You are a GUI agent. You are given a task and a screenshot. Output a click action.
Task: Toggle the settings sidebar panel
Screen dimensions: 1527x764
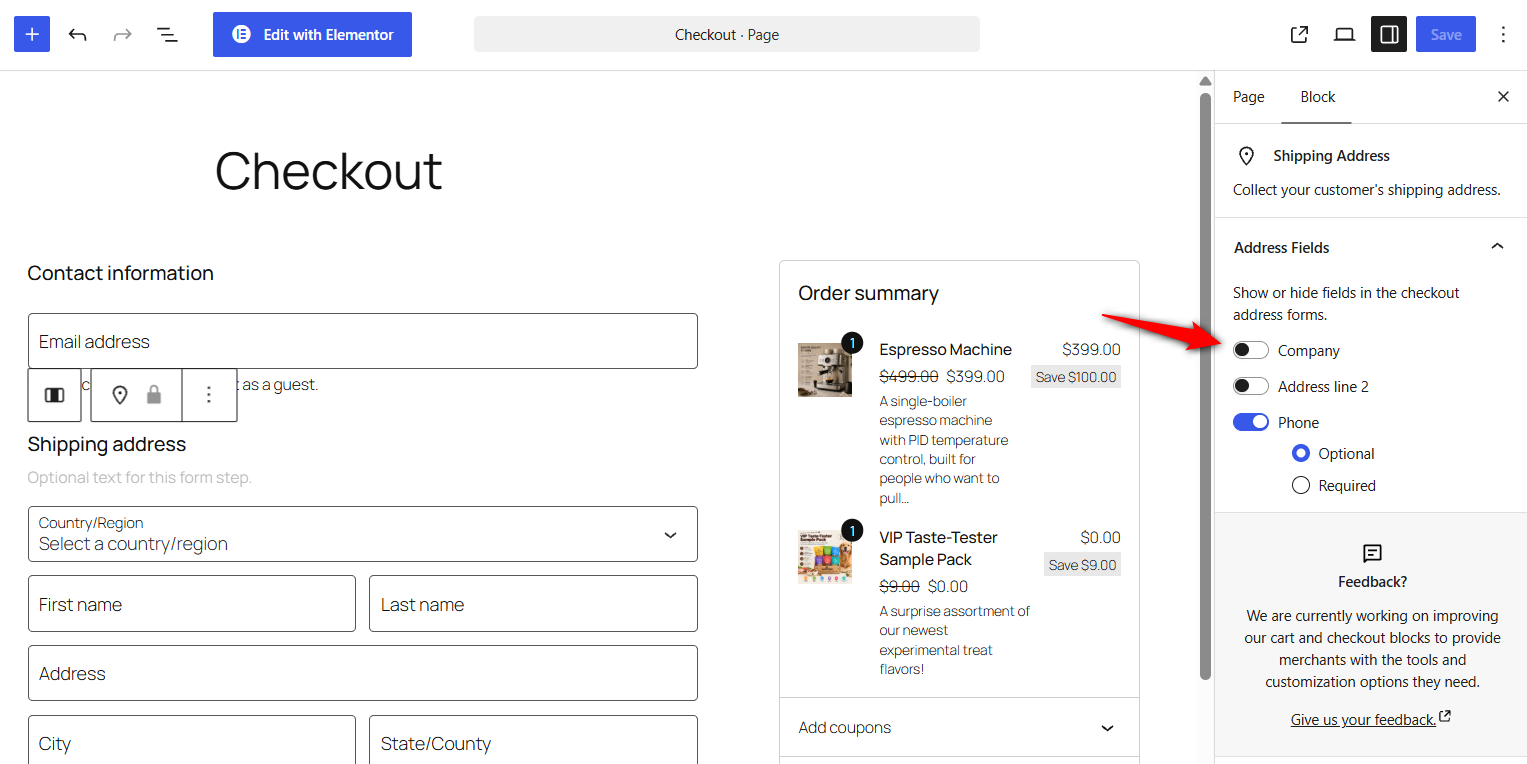coord(1389,34)
